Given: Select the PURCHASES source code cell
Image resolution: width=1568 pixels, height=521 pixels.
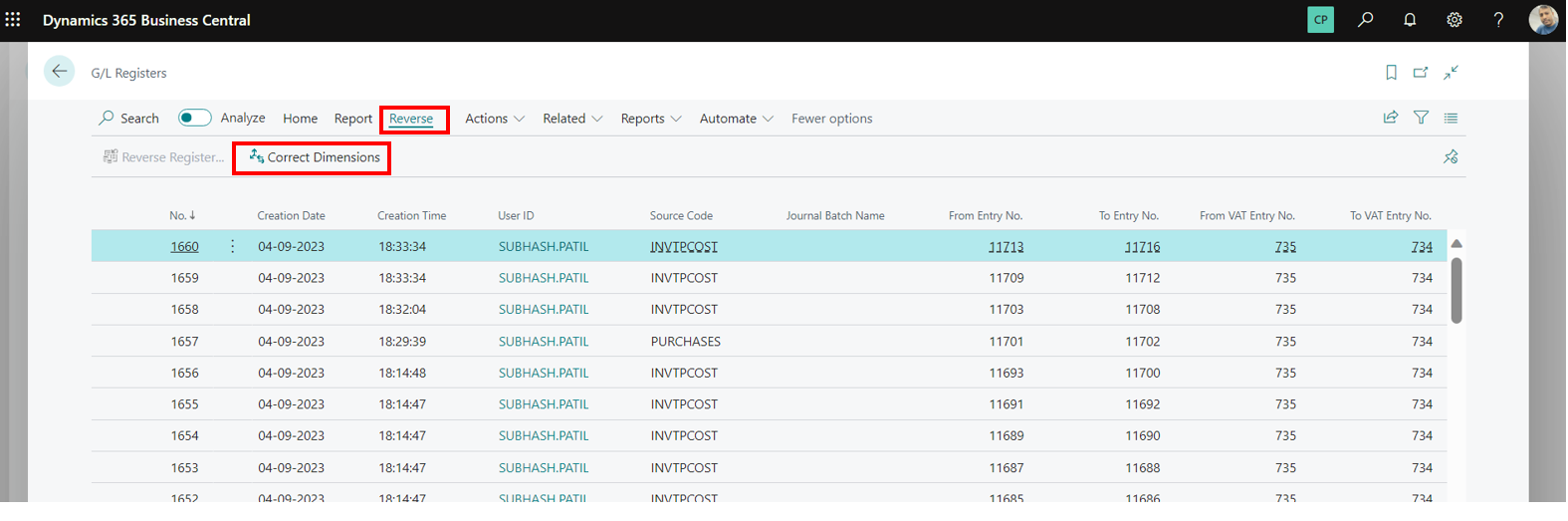Looking at the screenshot, I should click(x=686, y=341).
